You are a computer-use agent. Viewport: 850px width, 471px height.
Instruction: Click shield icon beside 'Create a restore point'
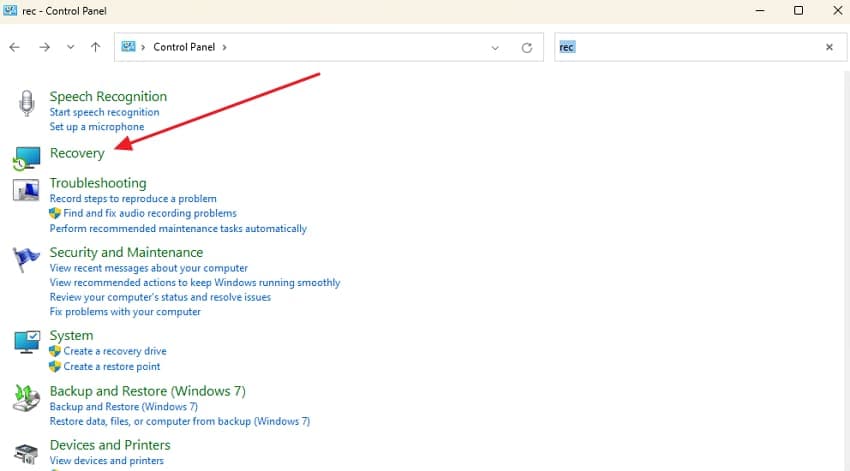55,367
